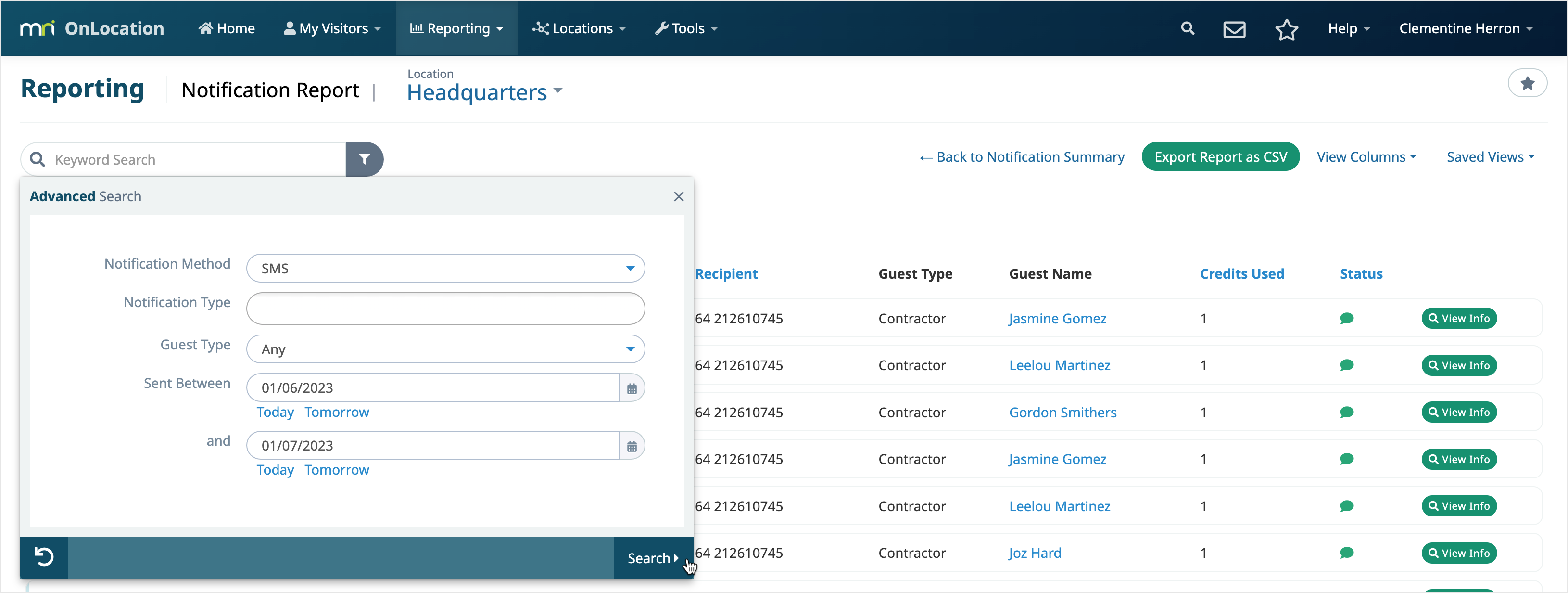This screenshot has height=593, width=1568.
Task: Sort by the Credits Used column
Action: (x=1242, y=274)
